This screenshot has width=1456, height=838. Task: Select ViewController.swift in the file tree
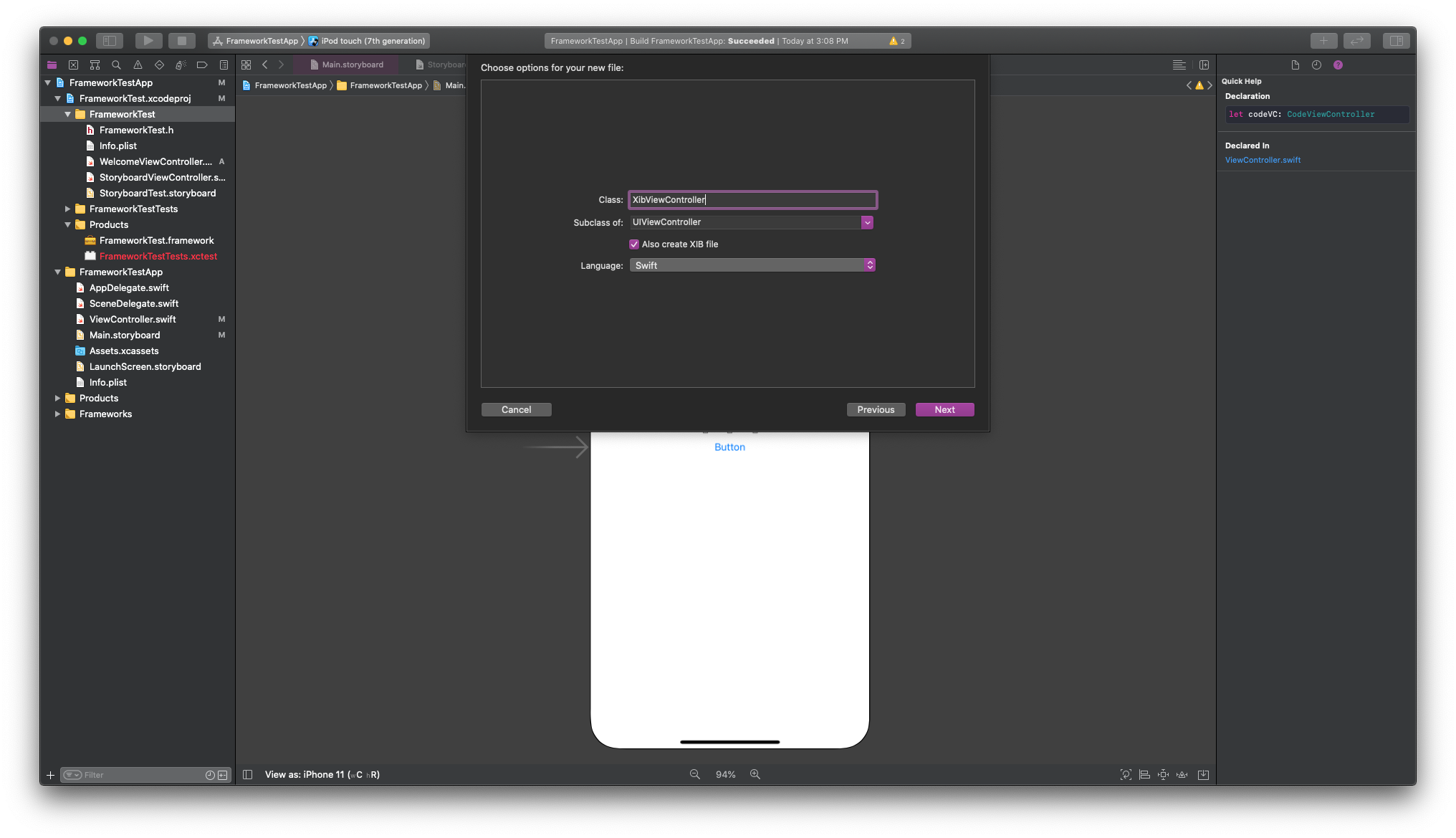(133, 319)
